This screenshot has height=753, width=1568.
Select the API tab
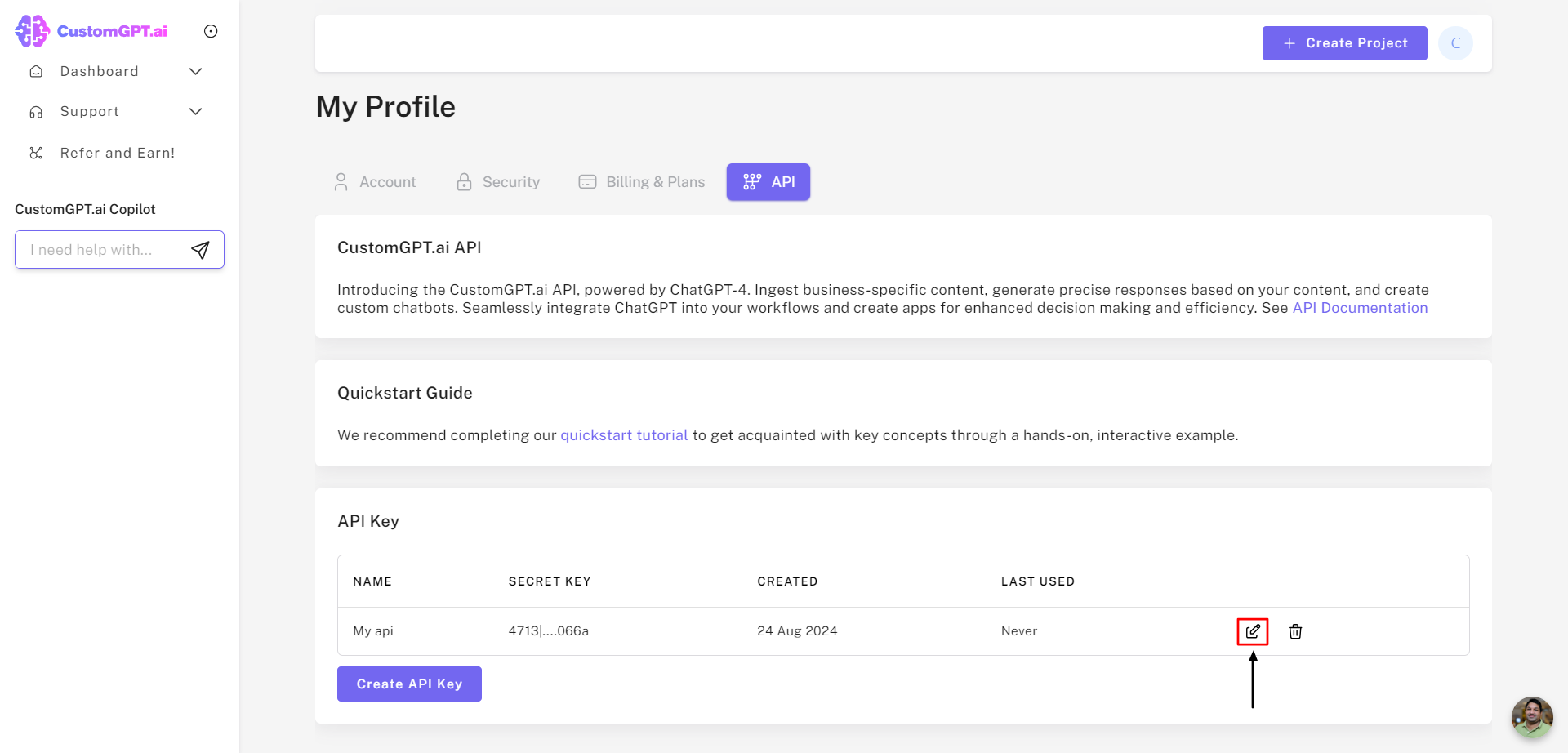coord(768,182)
